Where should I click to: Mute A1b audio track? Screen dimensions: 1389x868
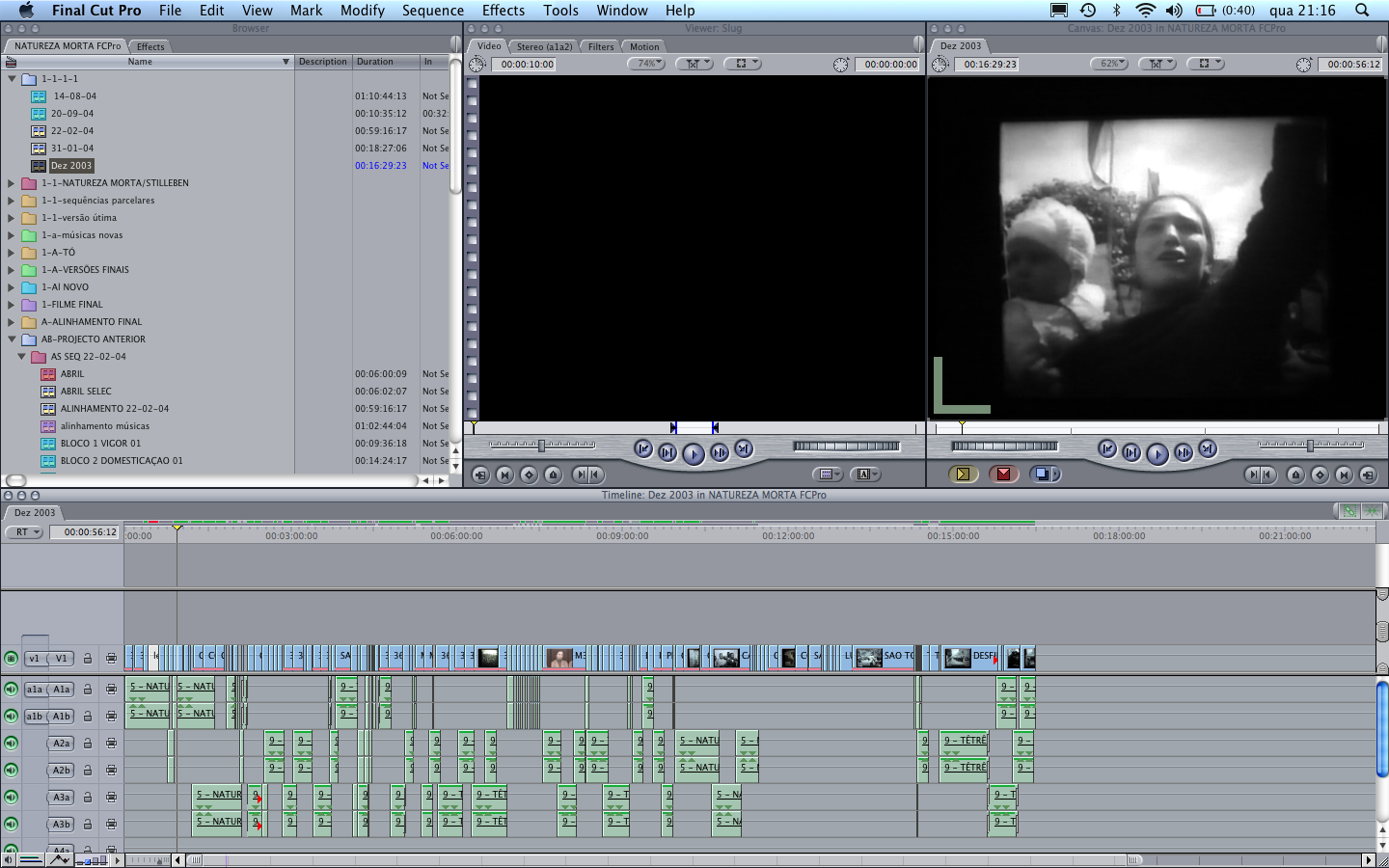tap(11, 716)
